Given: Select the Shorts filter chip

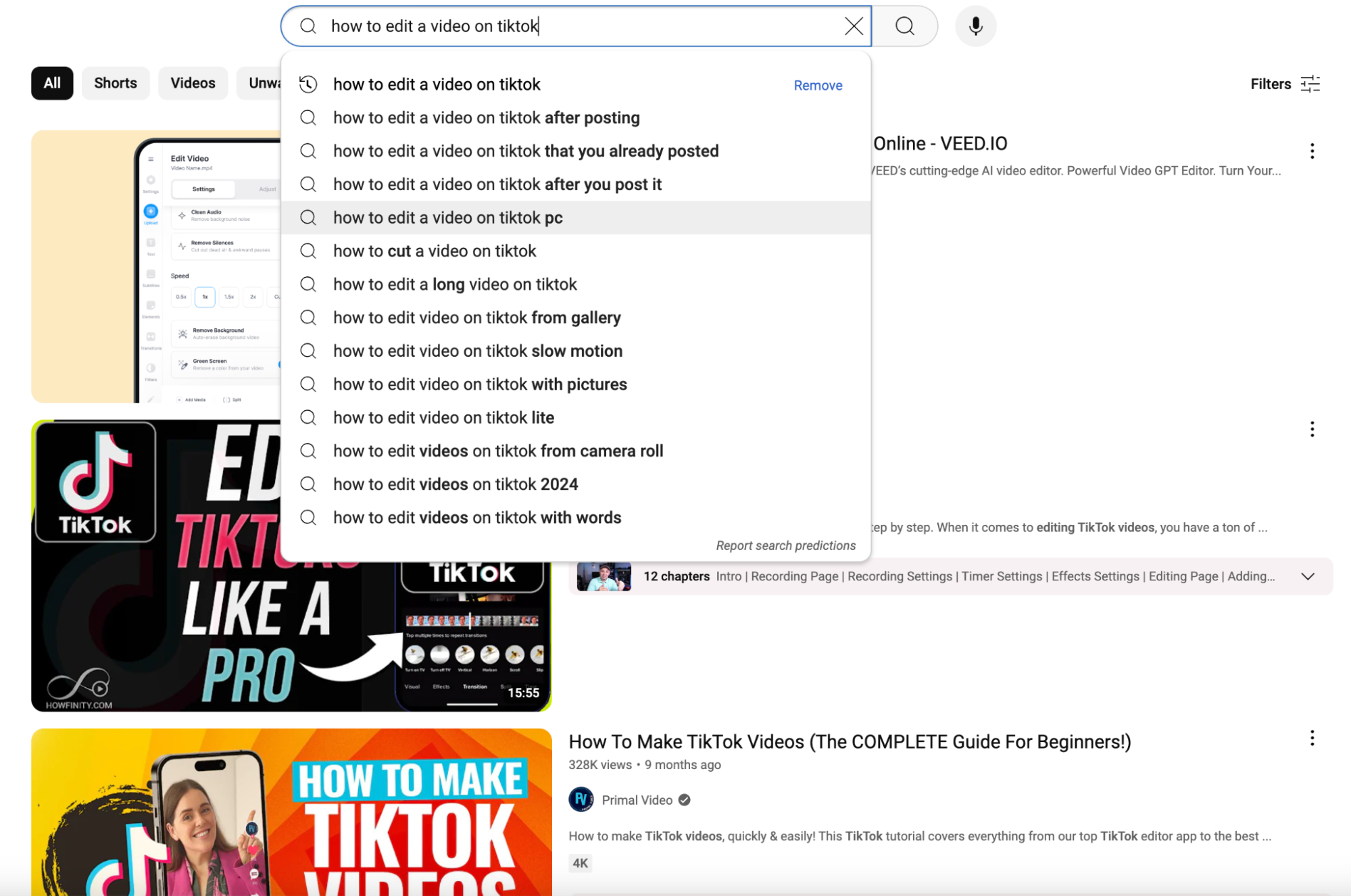Looking at the screenshot, I should [116, 83].
